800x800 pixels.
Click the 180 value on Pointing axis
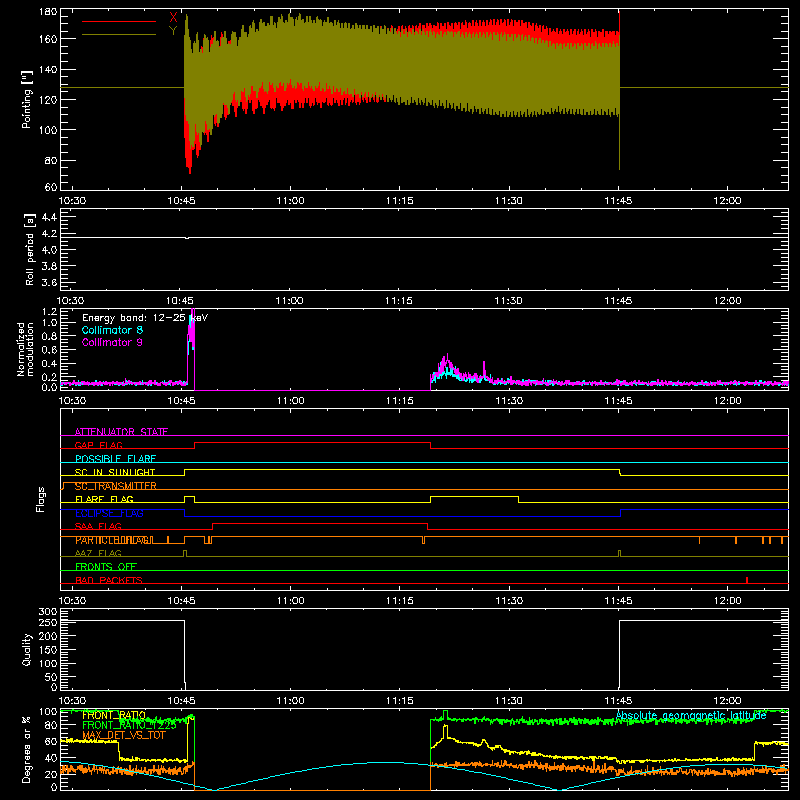[48, 12]
